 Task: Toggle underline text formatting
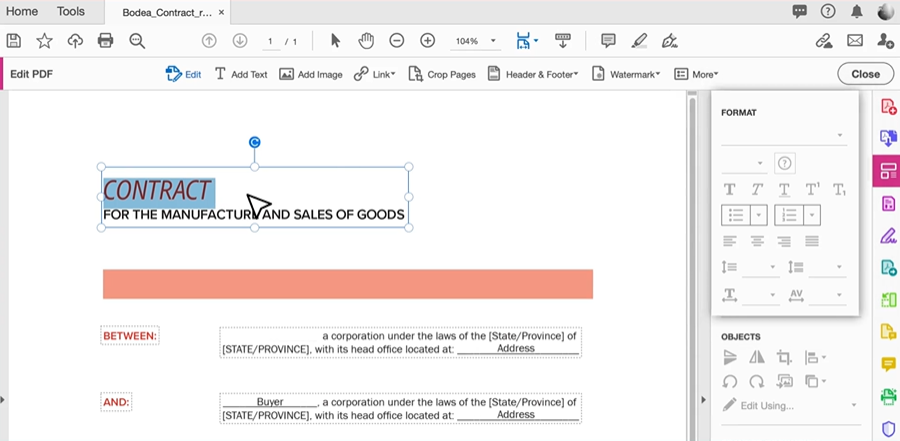[x=784, y=189]
